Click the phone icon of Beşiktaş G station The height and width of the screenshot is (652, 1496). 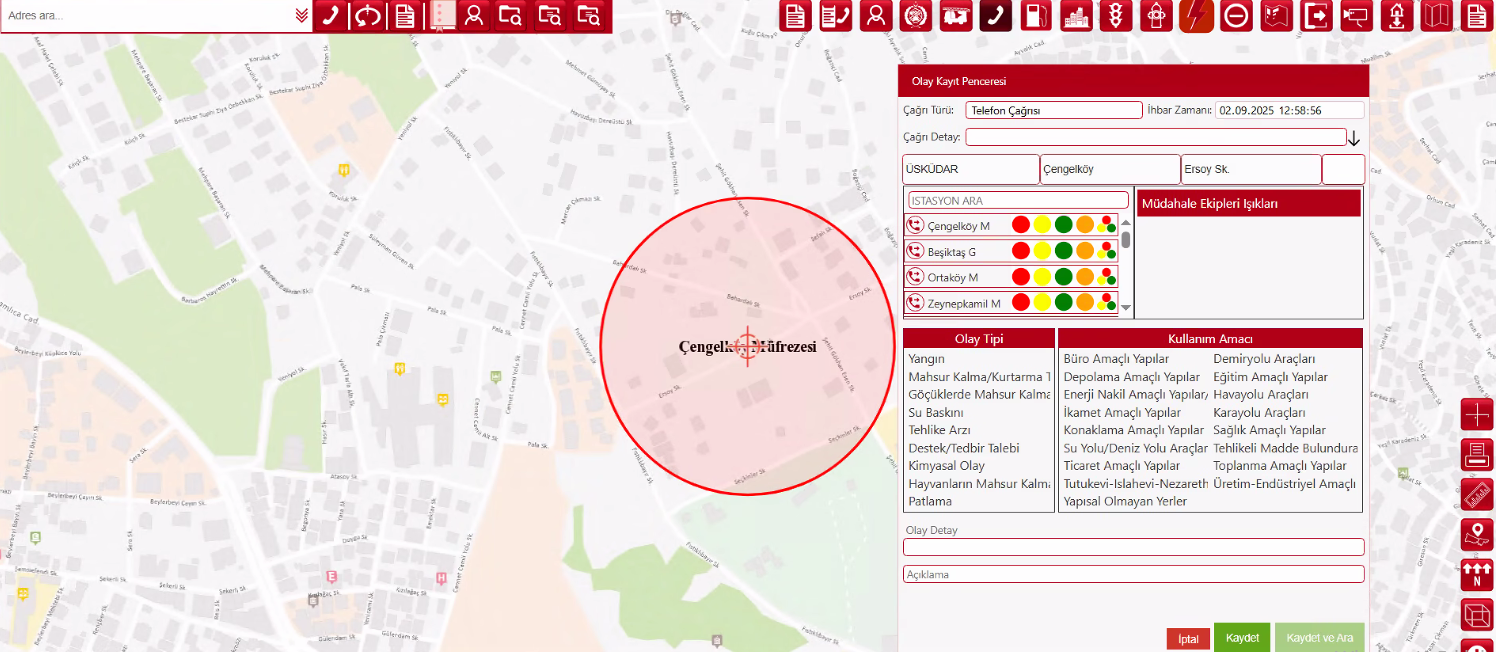tap(915, 251)
